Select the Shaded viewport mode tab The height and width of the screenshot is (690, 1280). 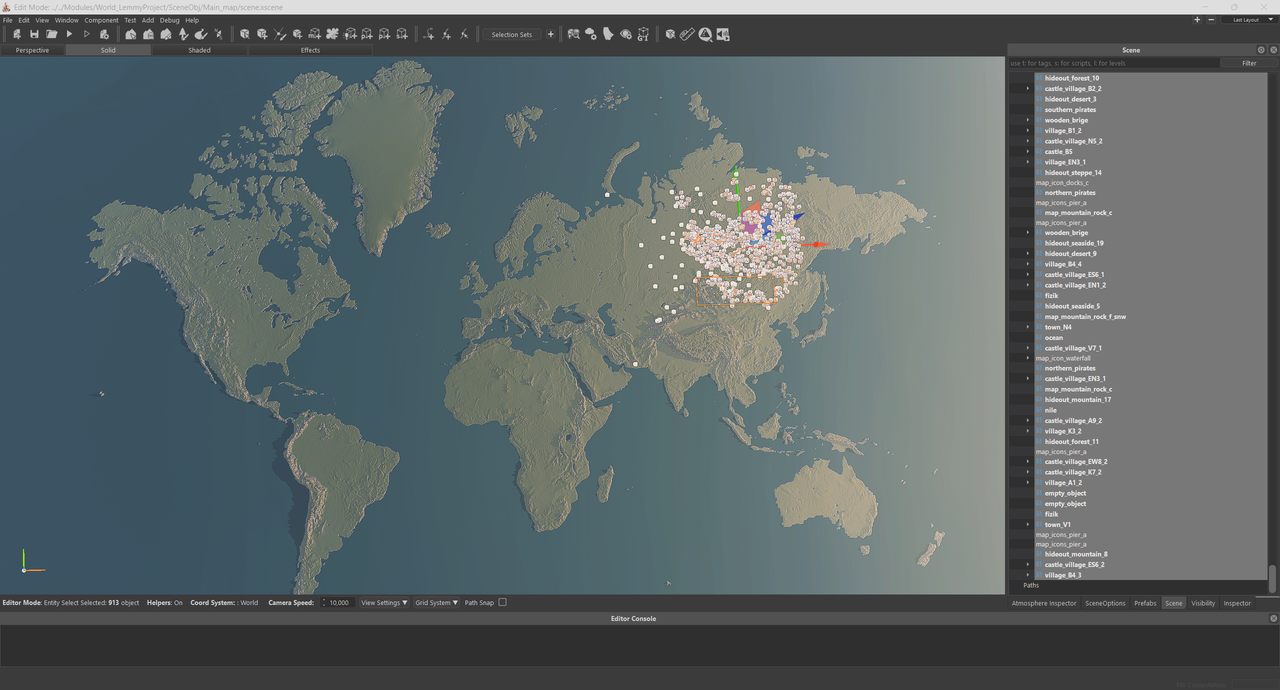click(x=199, y=50)
